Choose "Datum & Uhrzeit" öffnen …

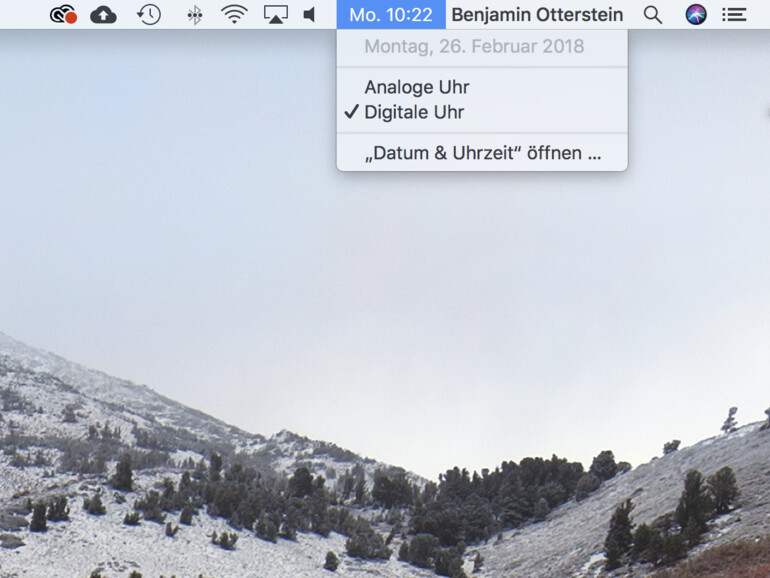tap(482, 153)
